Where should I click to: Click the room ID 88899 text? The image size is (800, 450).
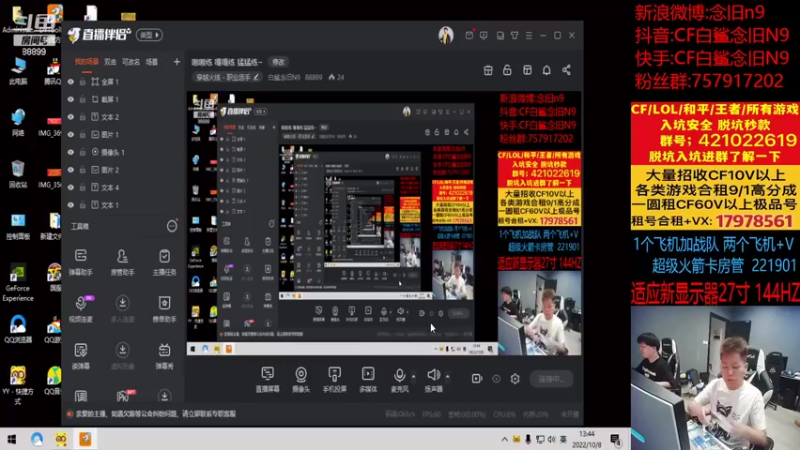(x=313, y=78)
